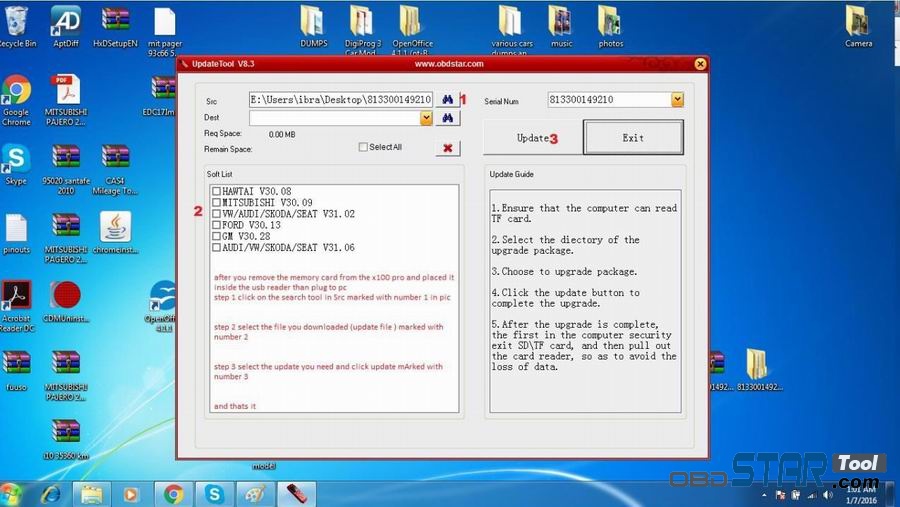900x507 pixels.
Task: Enable the Select All checkbox
Action: coord(363,147)
